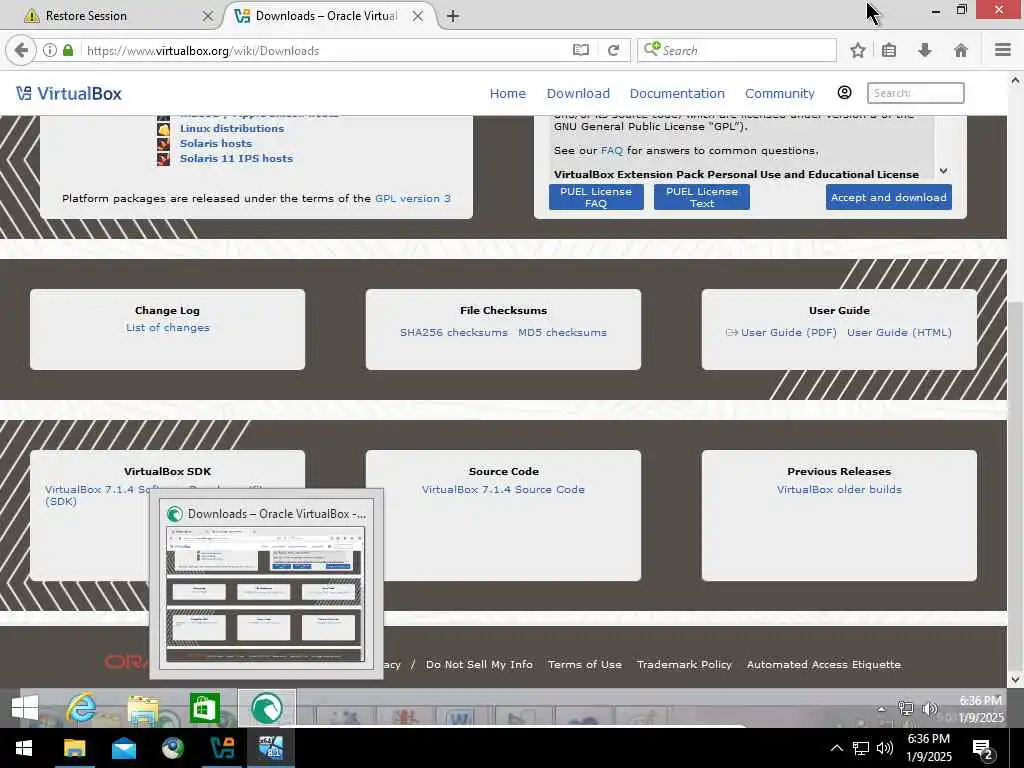Open File Explorer on the guest taskbar

143,709
